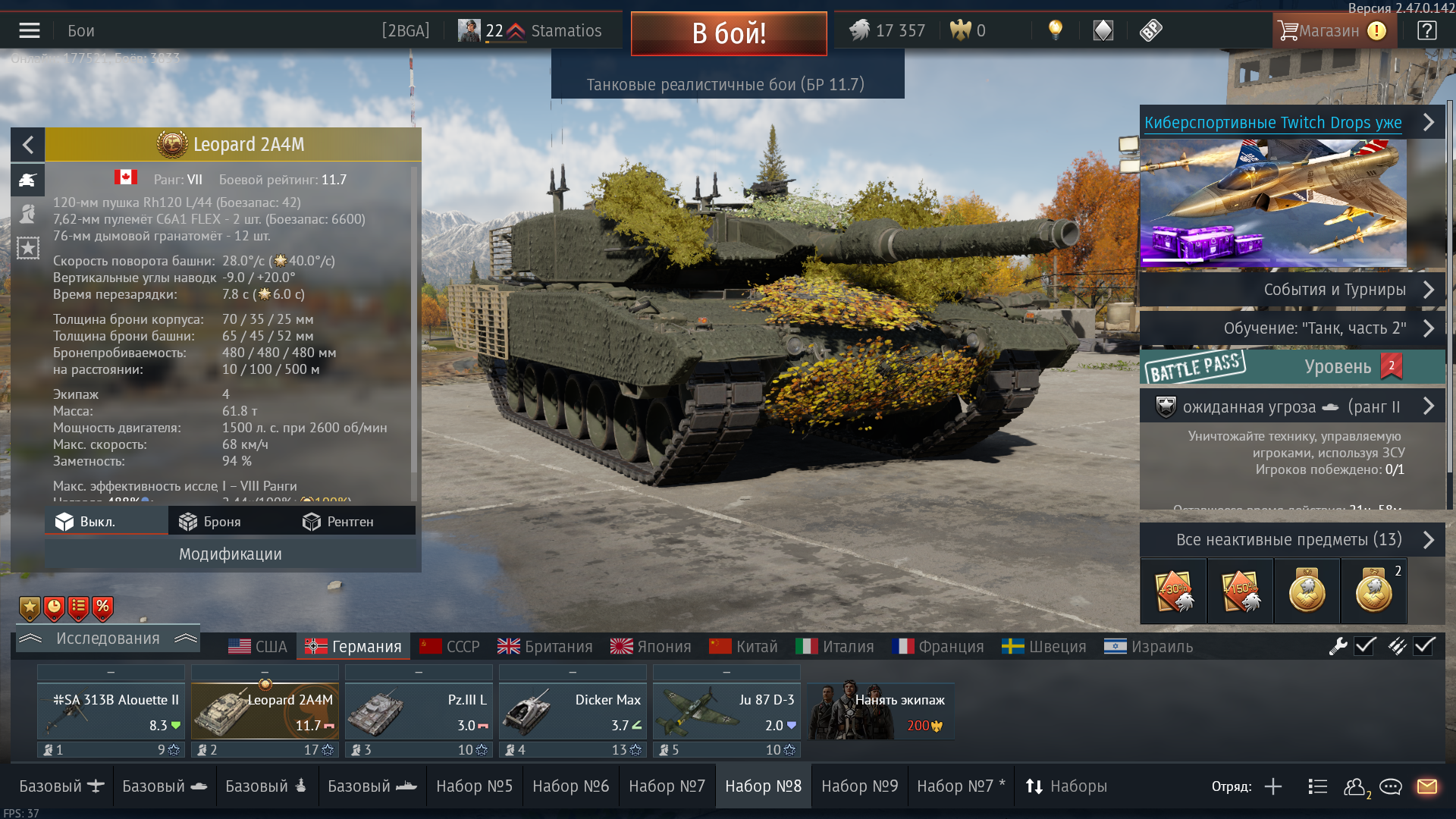
Task: Open the crew member icon in info panel
Action: click(28, 214)
